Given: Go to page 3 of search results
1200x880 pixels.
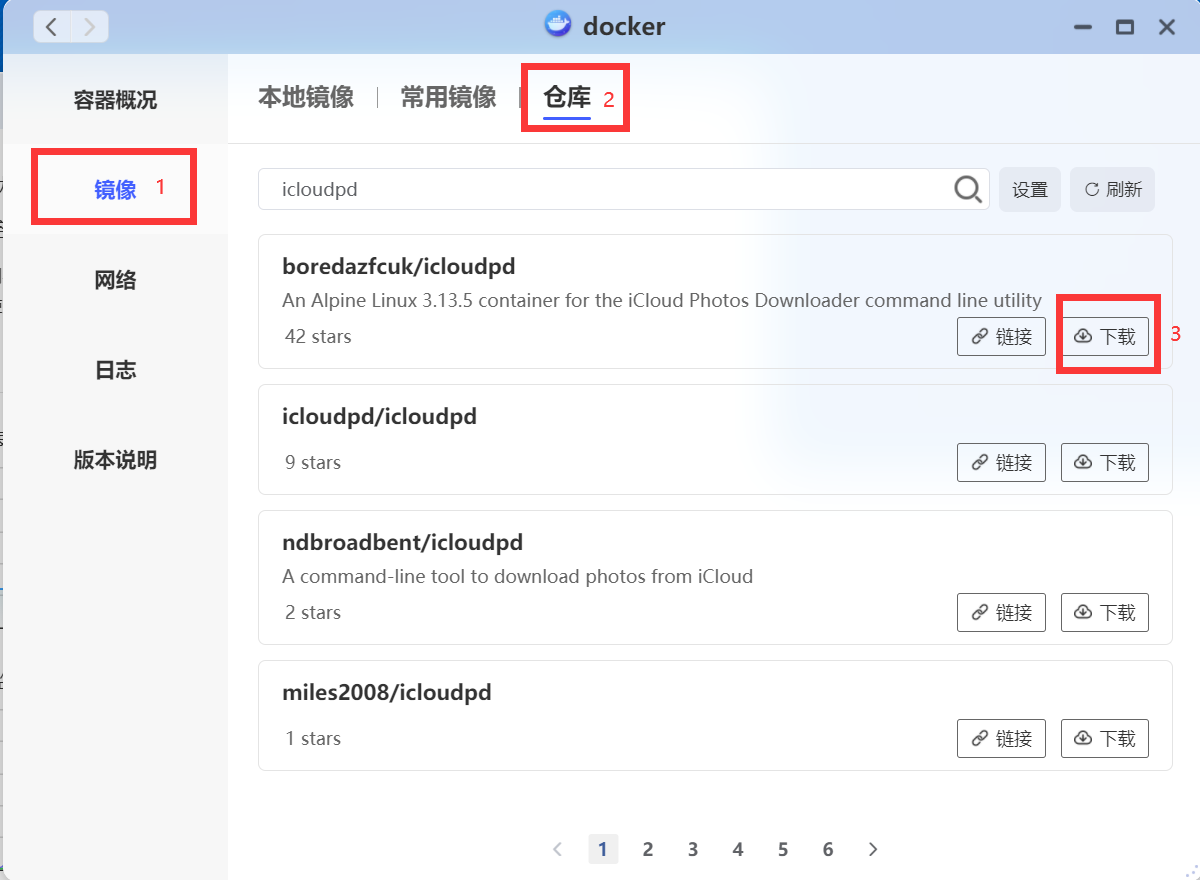Looking at the screenshot, I should tap(693, 848).
